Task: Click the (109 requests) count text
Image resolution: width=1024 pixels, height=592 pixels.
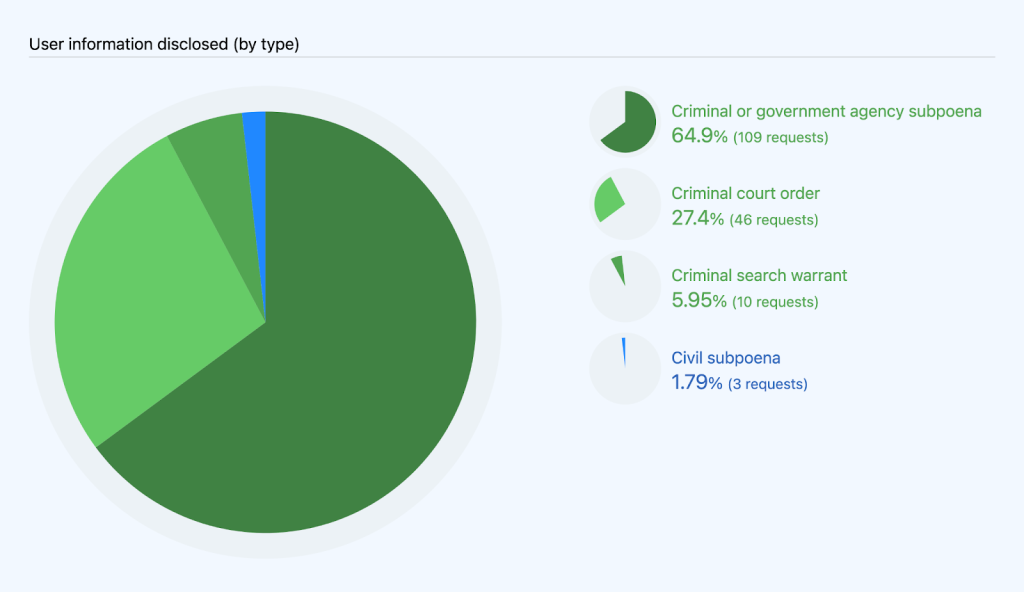Action: pyautogui.click(x=780, y=137)
